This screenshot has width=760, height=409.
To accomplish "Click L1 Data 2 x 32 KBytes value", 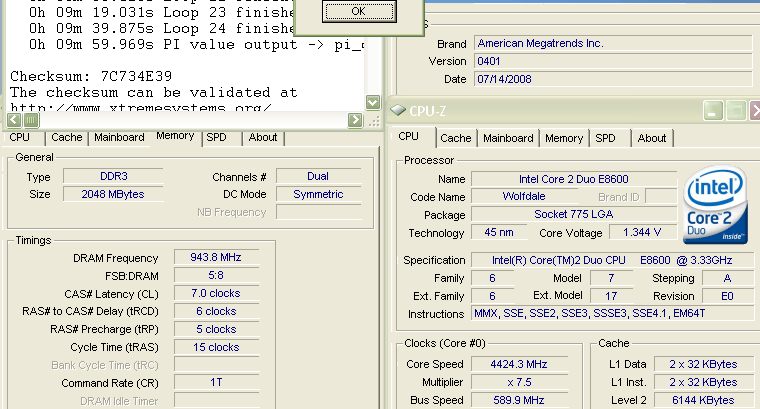I will coord(703,364).
